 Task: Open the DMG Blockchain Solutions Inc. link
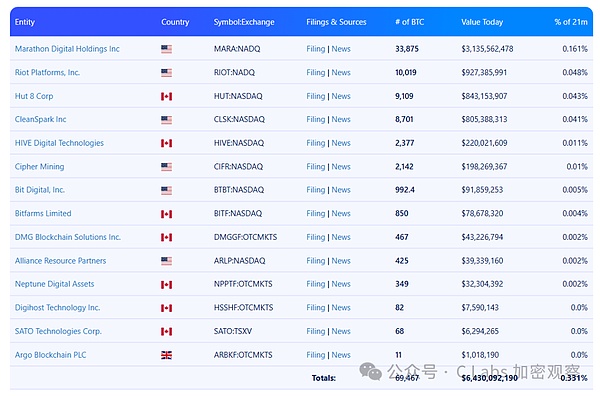coord(68,237)
